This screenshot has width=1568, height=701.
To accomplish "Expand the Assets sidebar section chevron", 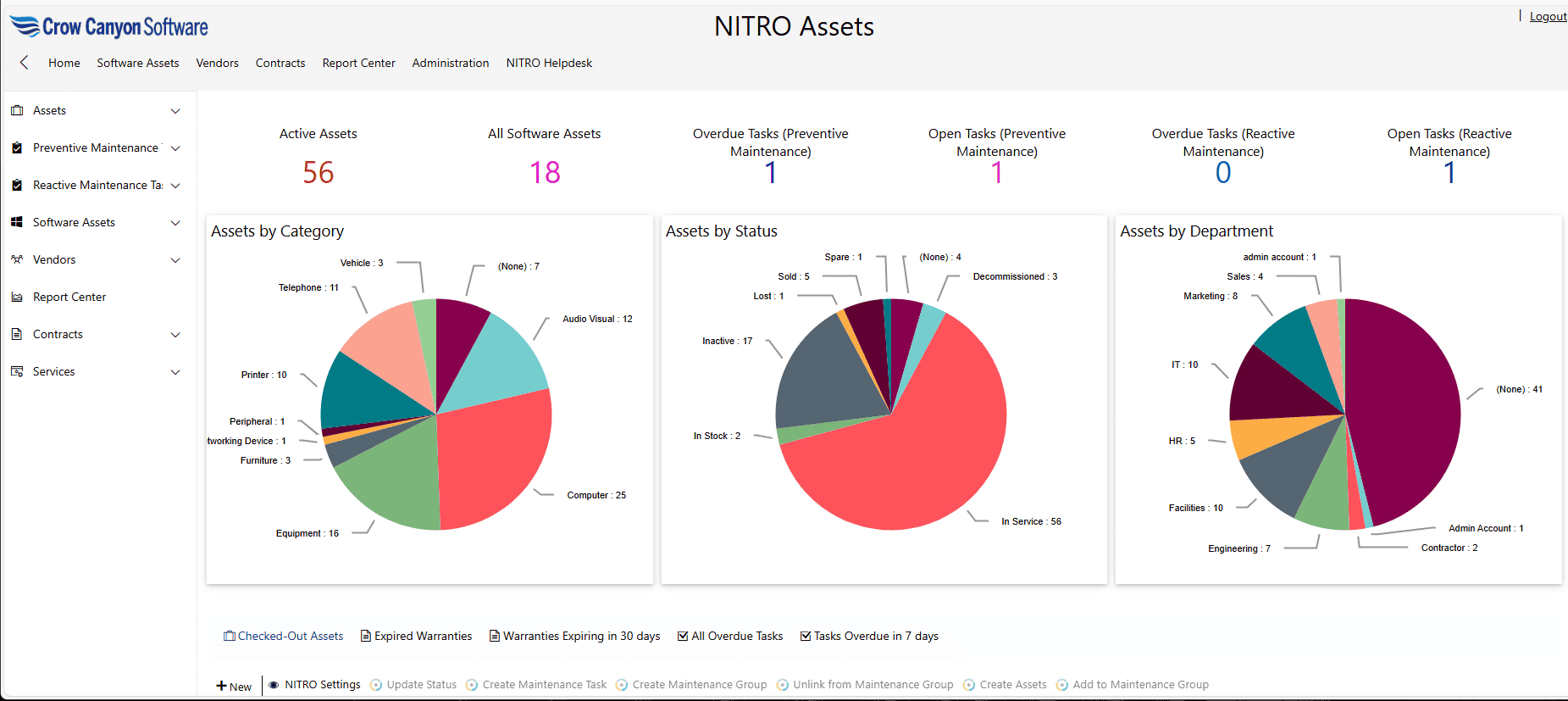I will coord(175,111).
